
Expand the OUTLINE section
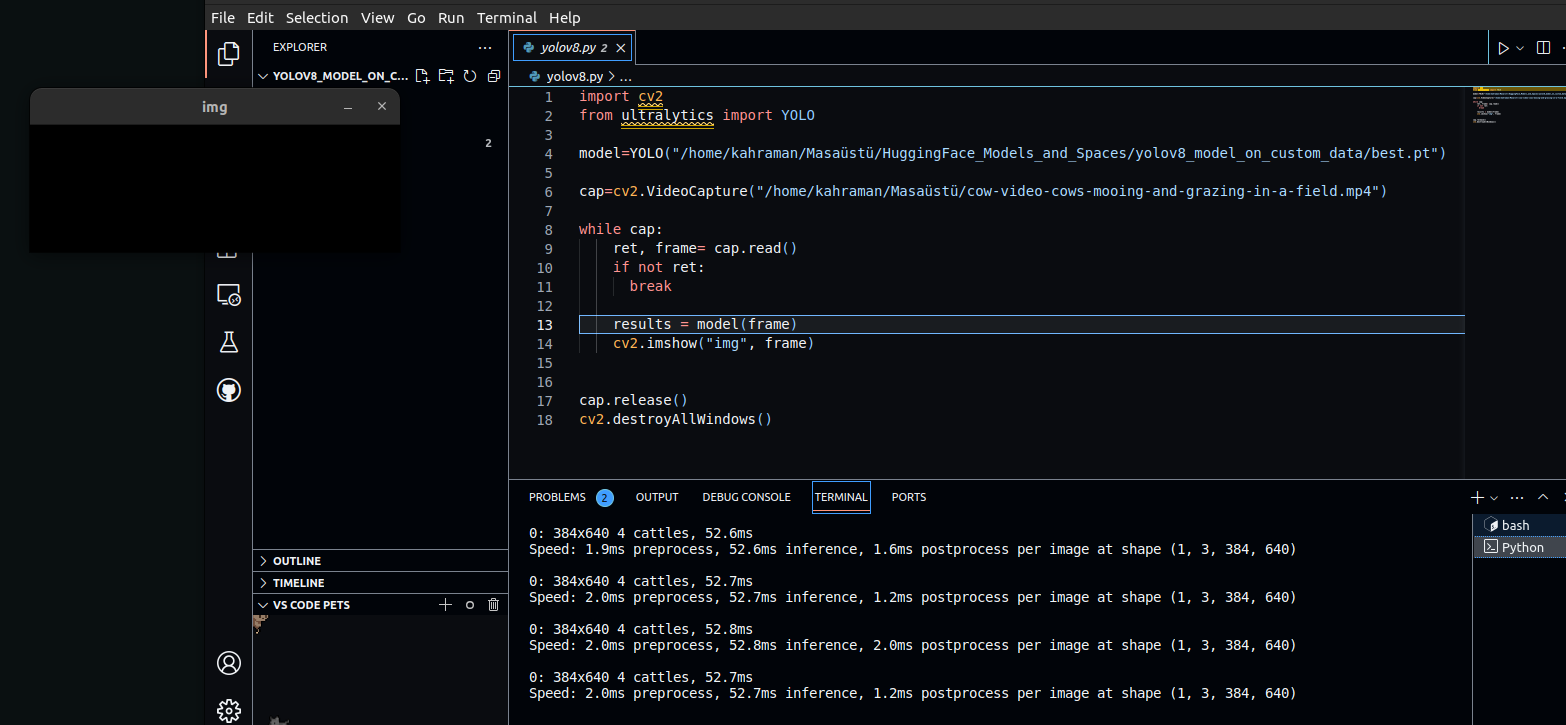click(296, 561)
